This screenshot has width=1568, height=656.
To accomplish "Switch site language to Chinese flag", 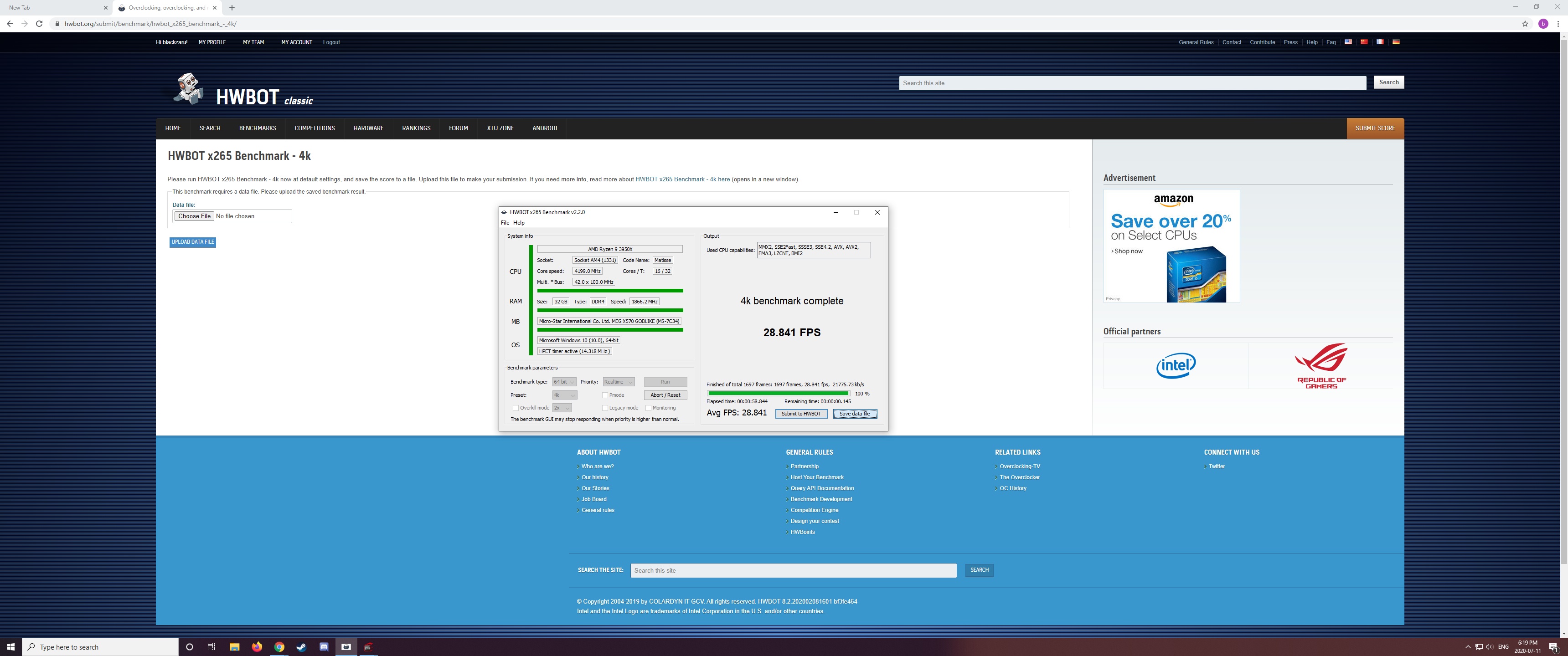I will click(1364, 42).
